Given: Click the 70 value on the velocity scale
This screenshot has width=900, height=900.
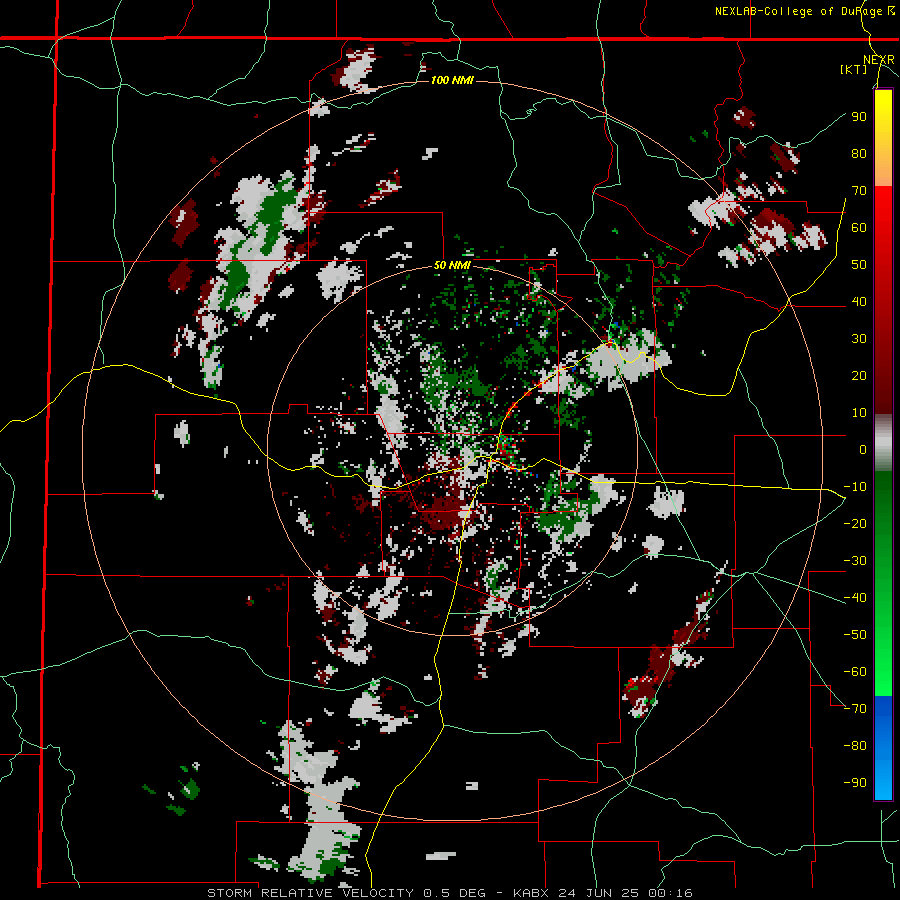Looking at the screenshot, I should click(x=859, y=191).
